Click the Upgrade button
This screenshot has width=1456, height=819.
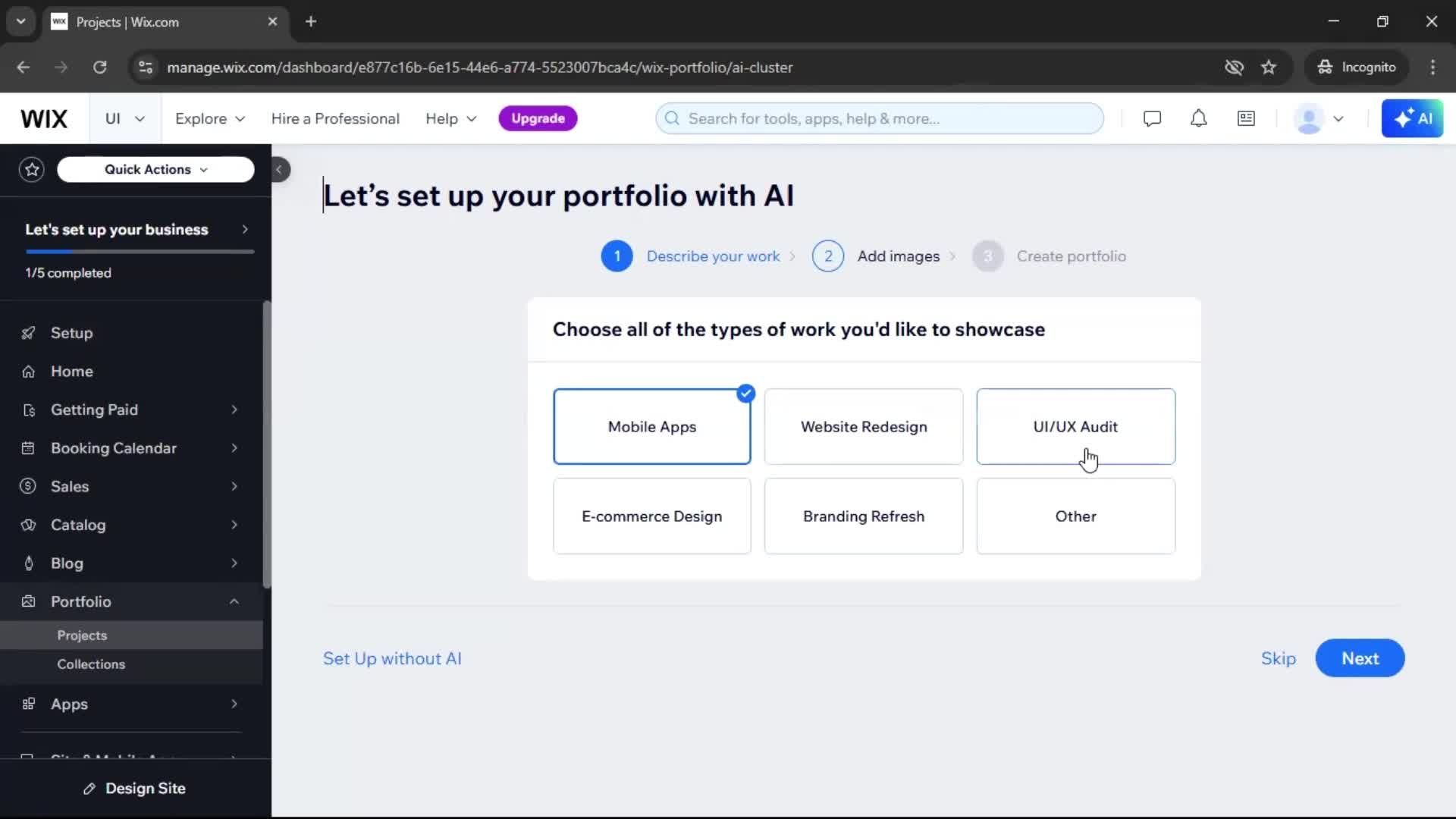click(x=538, y=118)
